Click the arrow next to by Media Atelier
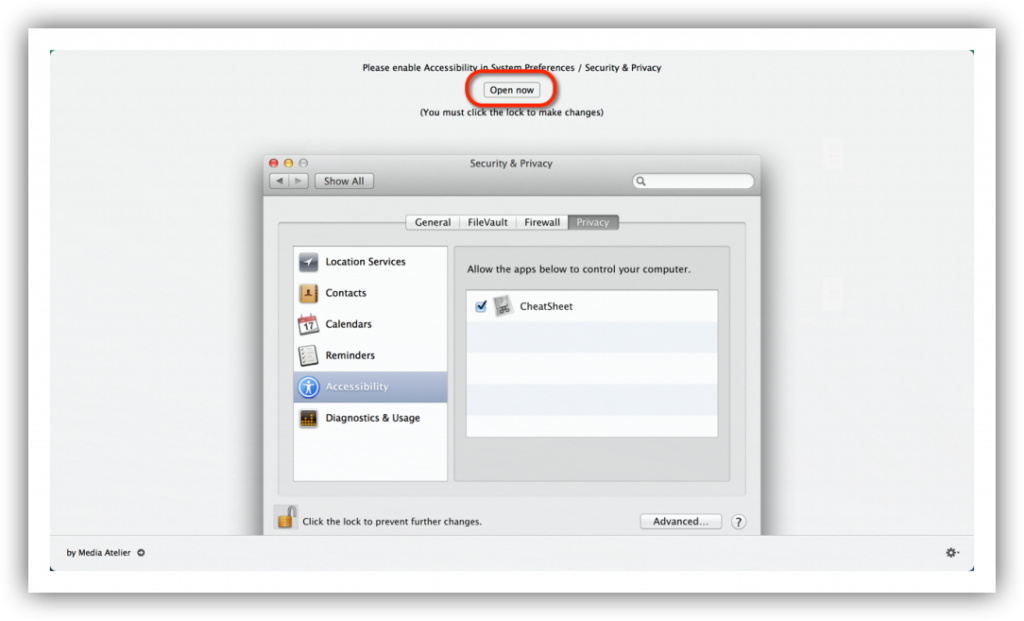Image resolution: width=1024 pixels, height=621 pixels. tap(141, 552)
